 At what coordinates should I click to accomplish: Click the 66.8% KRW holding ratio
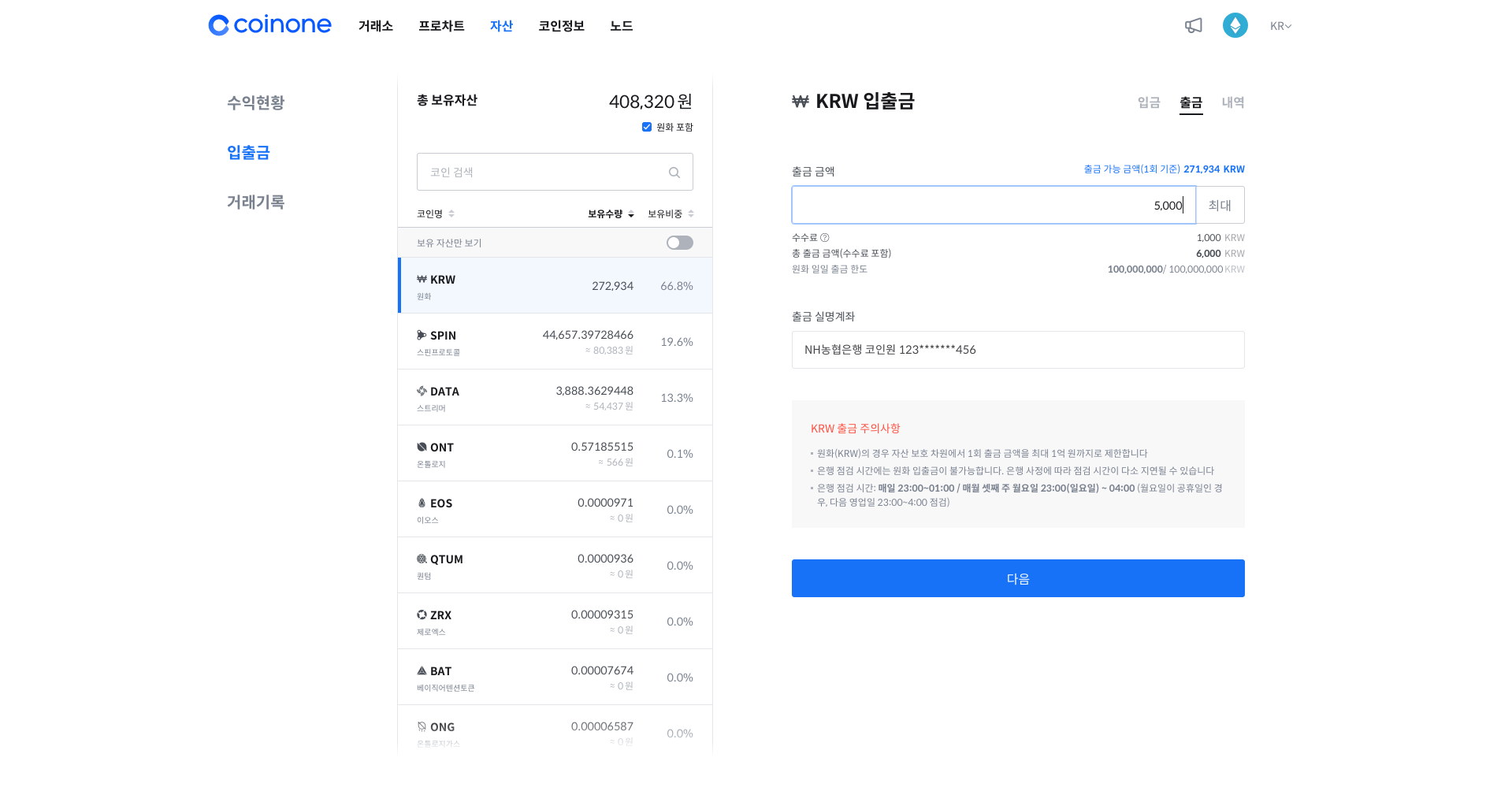pos(676,286)
